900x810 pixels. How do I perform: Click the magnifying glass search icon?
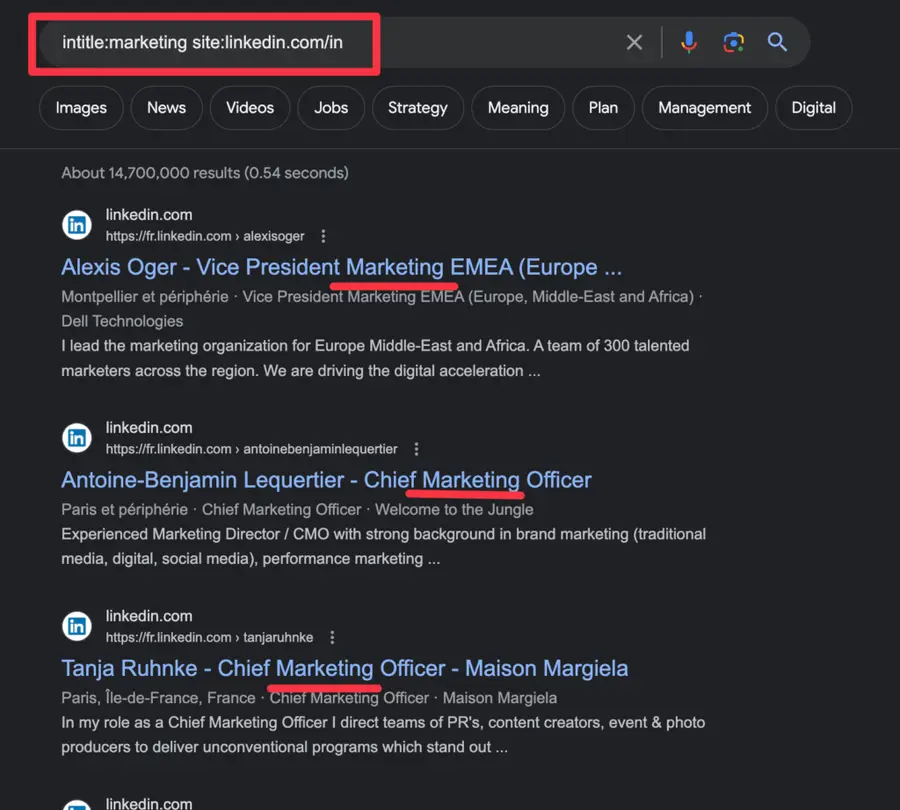[x=777, y=42]
